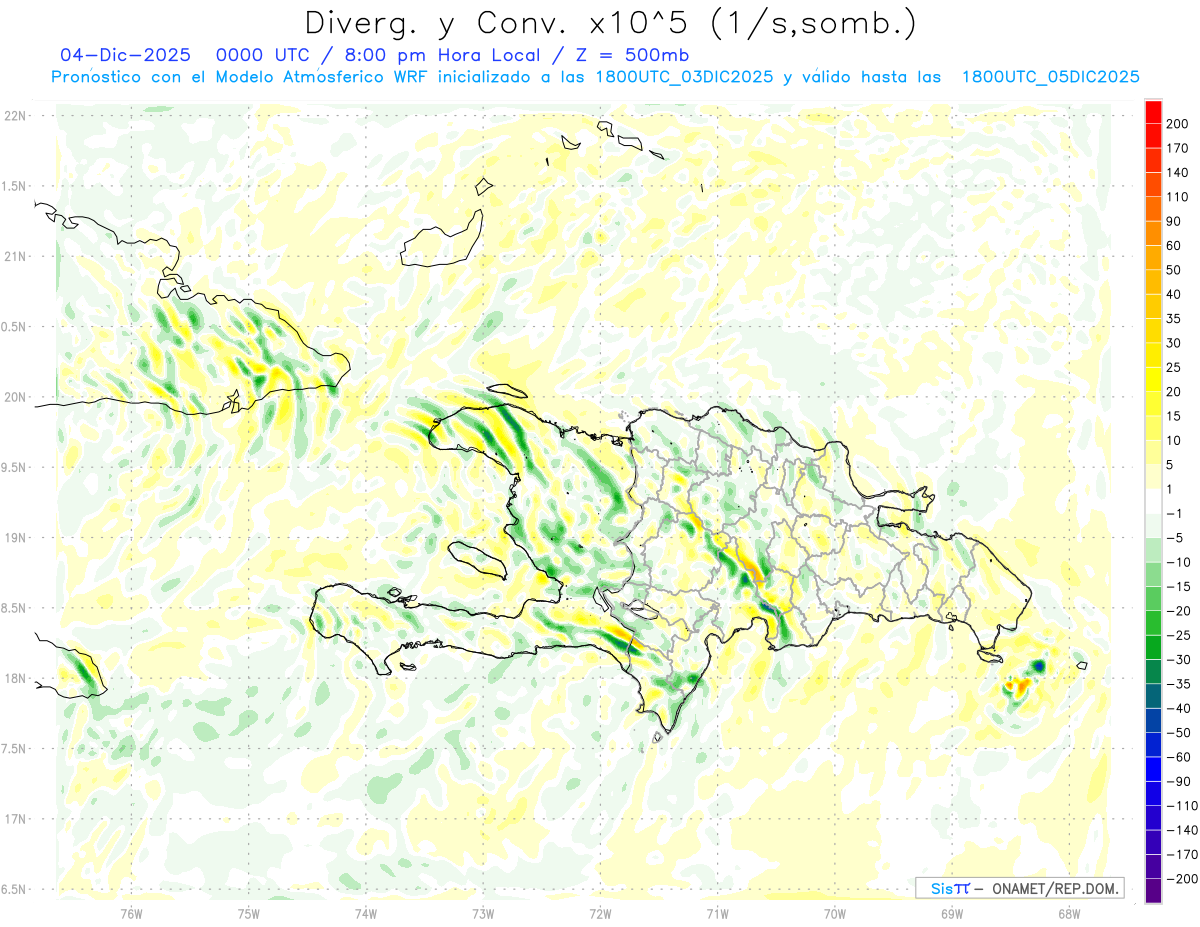Click the orange colorbar segment between 60 and 90

[x=1154, y=233]
